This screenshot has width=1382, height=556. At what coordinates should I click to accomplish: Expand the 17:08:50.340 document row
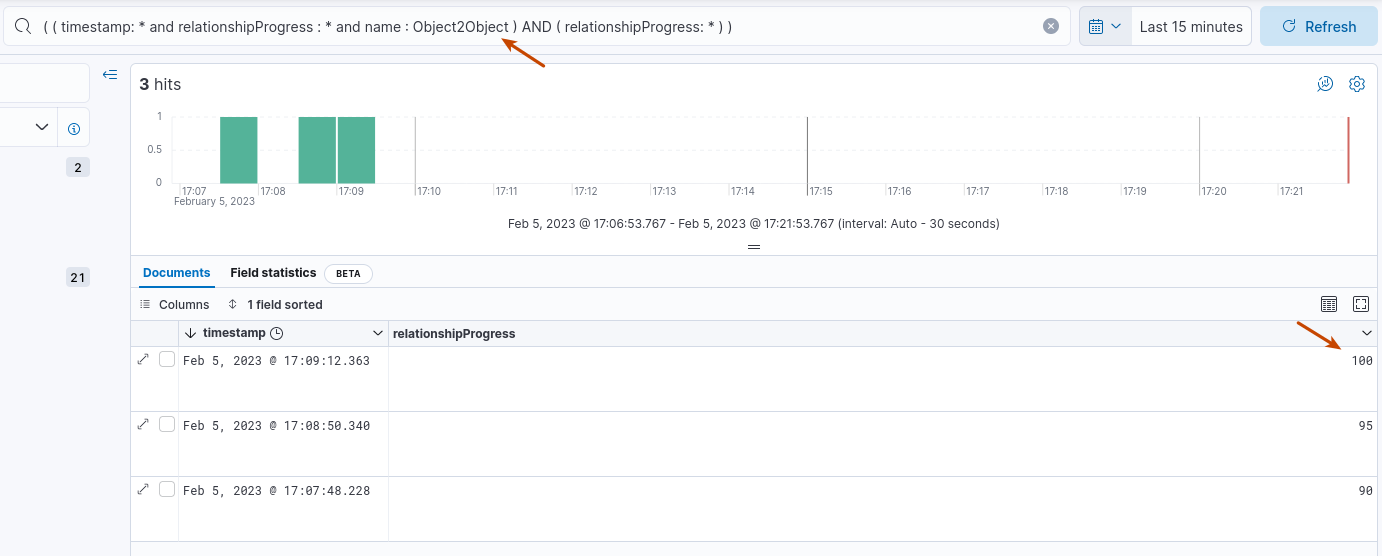[x=143, y=424]
